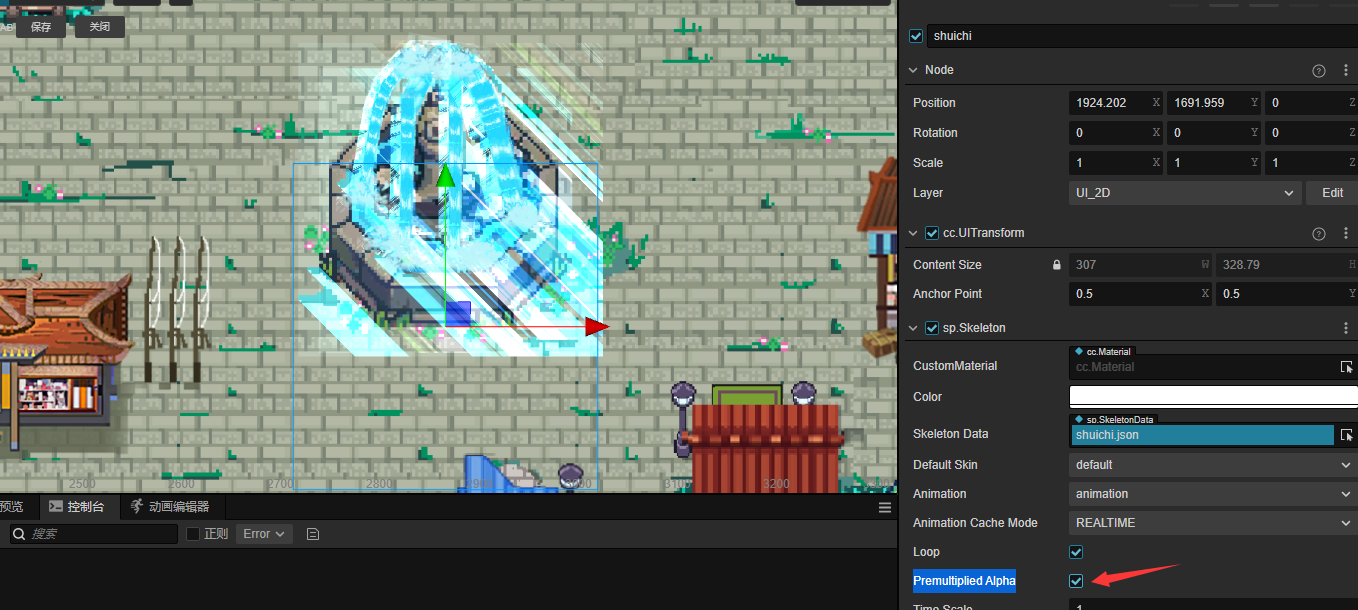Open the Animation Cache Mode dropdown

tap(1213, 523)
